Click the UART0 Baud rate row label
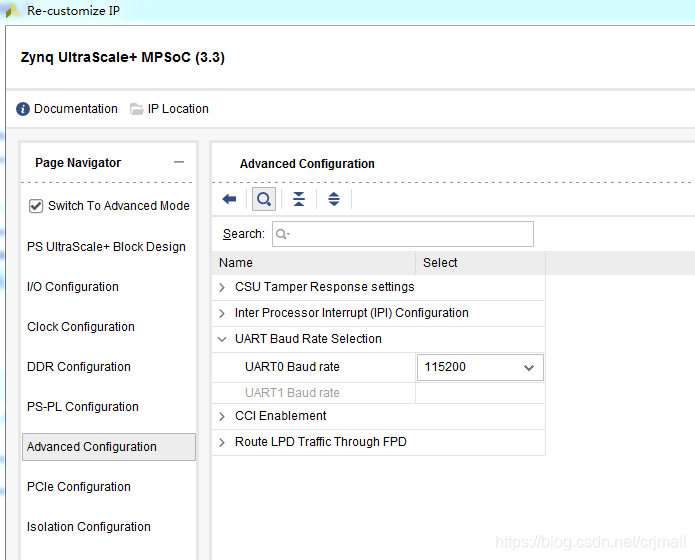The width and height of the screenshot is (695, 560). coord(292,367)
